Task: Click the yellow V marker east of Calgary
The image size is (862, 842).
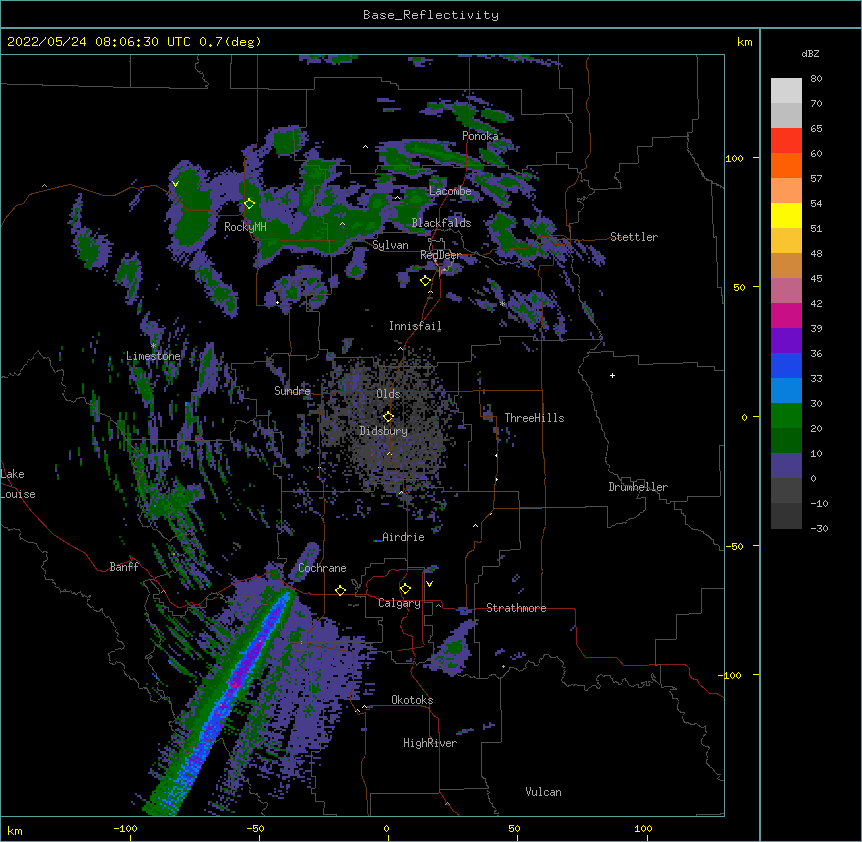Action: [x=429, y=584]
